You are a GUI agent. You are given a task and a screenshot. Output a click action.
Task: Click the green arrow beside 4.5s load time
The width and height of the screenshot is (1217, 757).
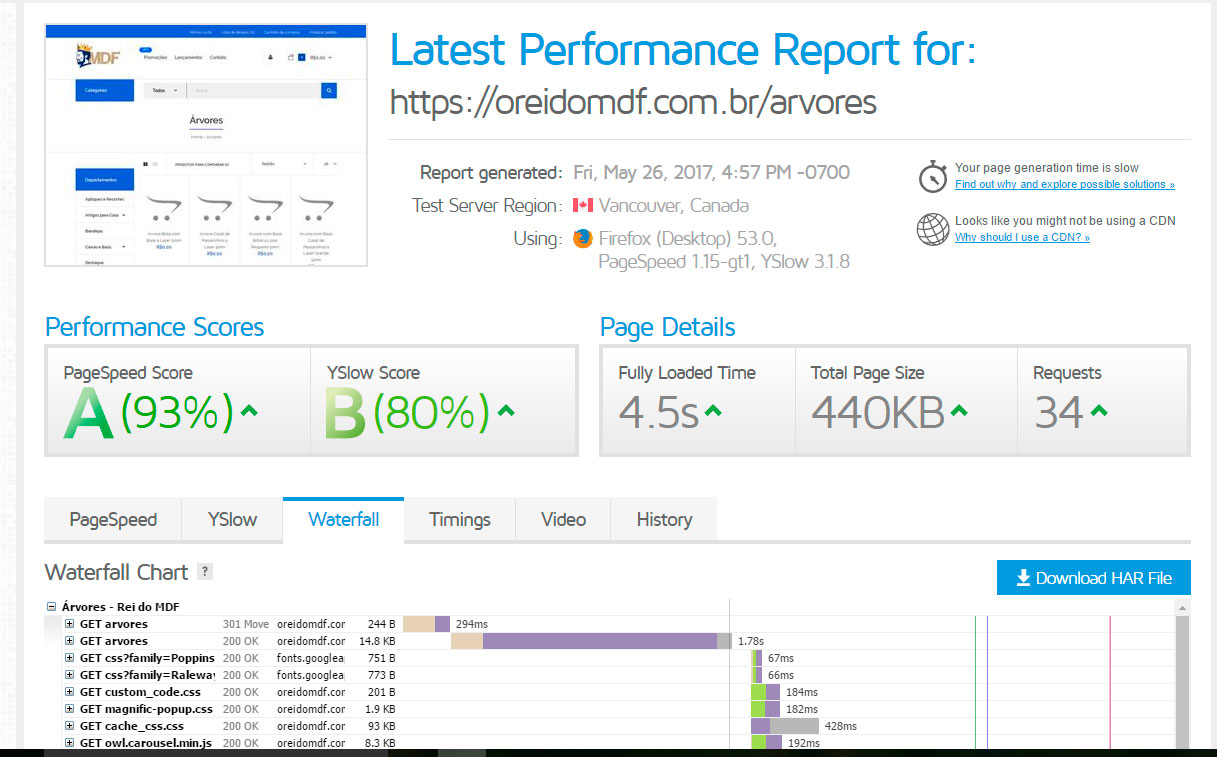713,410
